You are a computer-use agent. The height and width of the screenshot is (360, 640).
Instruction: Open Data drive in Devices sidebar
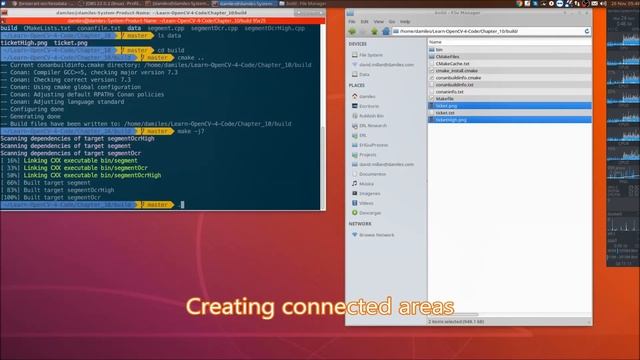(364, 74)
